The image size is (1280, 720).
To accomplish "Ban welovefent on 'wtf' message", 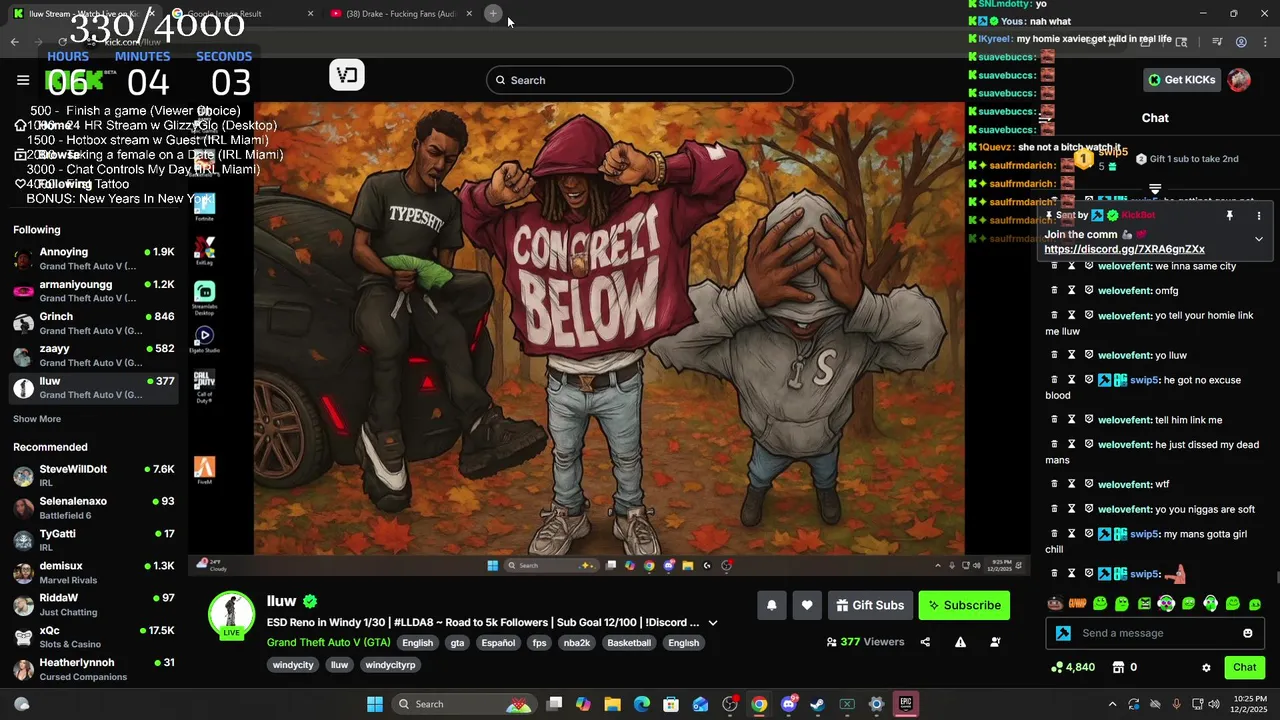I will point(1089,484).
